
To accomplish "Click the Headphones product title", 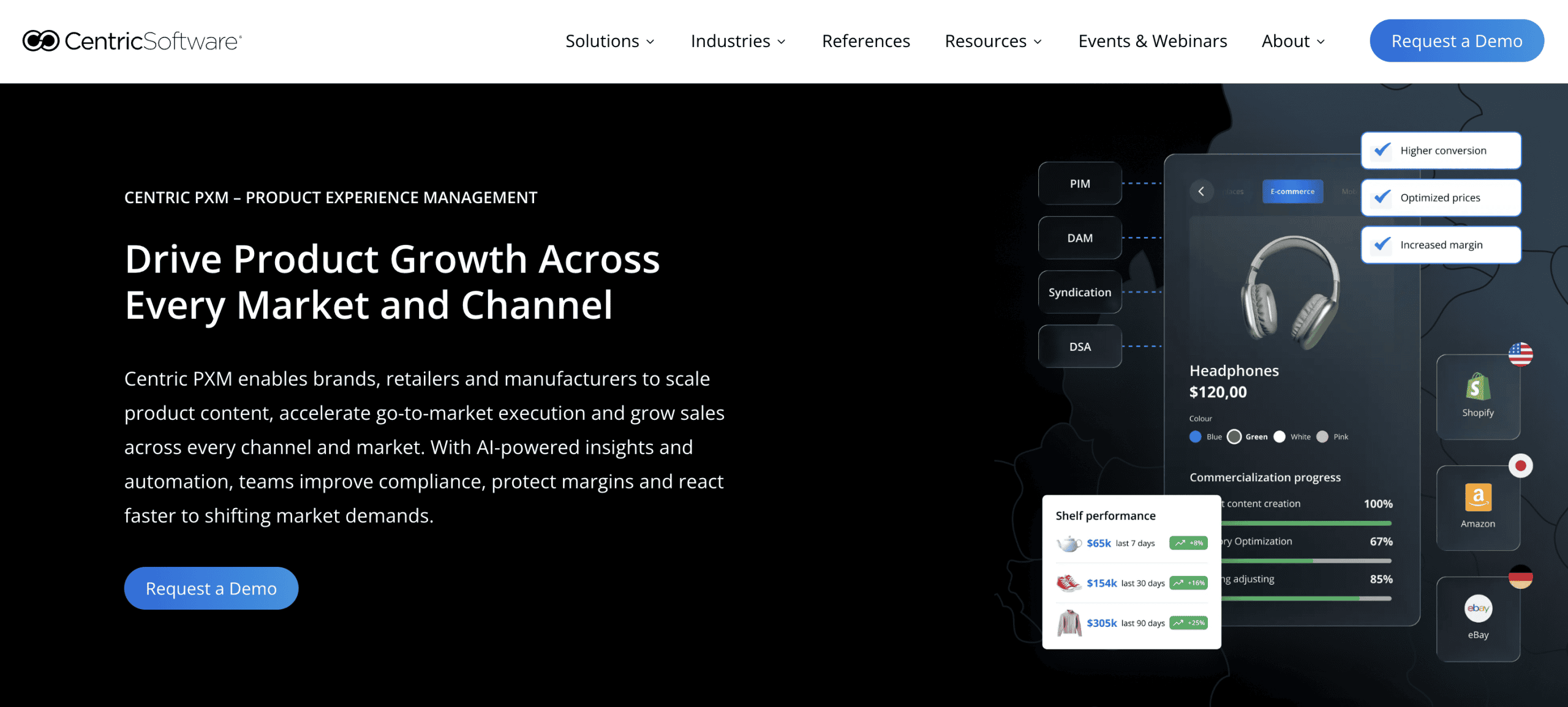I will point(1234,370).
